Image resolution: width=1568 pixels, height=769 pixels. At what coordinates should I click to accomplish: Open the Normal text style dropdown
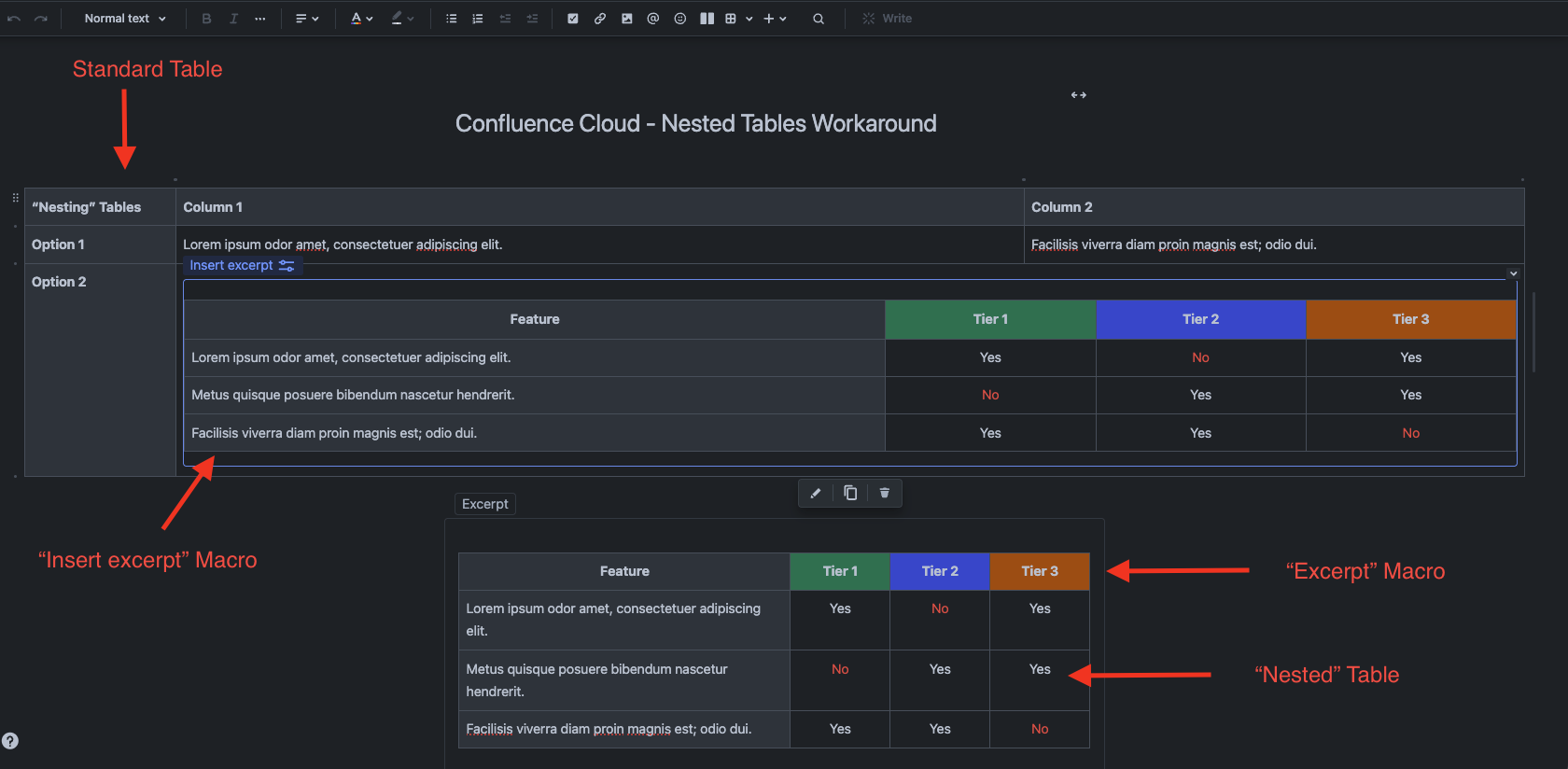[125, 19]
